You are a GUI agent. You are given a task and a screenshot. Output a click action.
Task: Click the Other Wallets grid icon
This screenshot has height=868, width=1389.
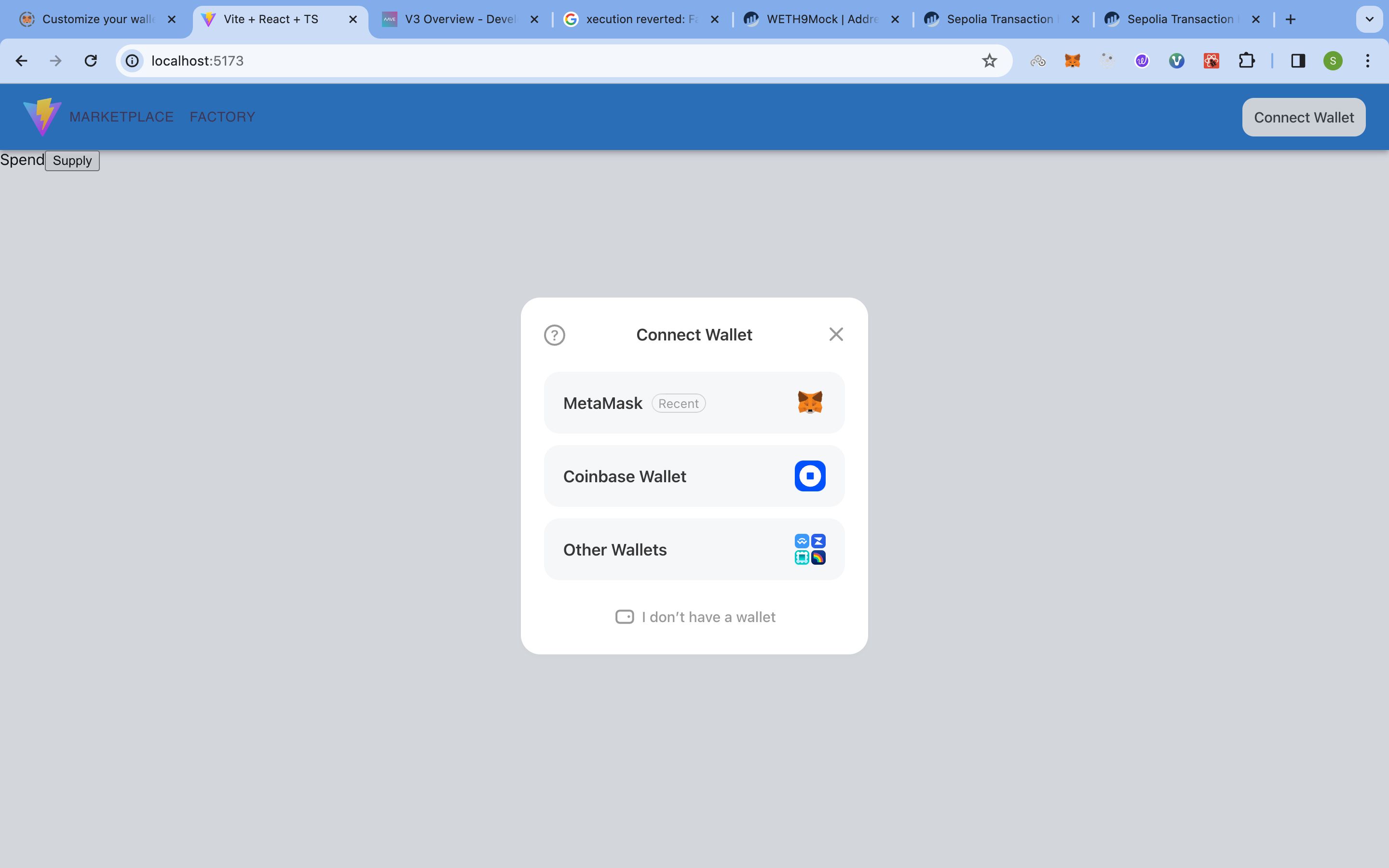(x=810, y=549)
